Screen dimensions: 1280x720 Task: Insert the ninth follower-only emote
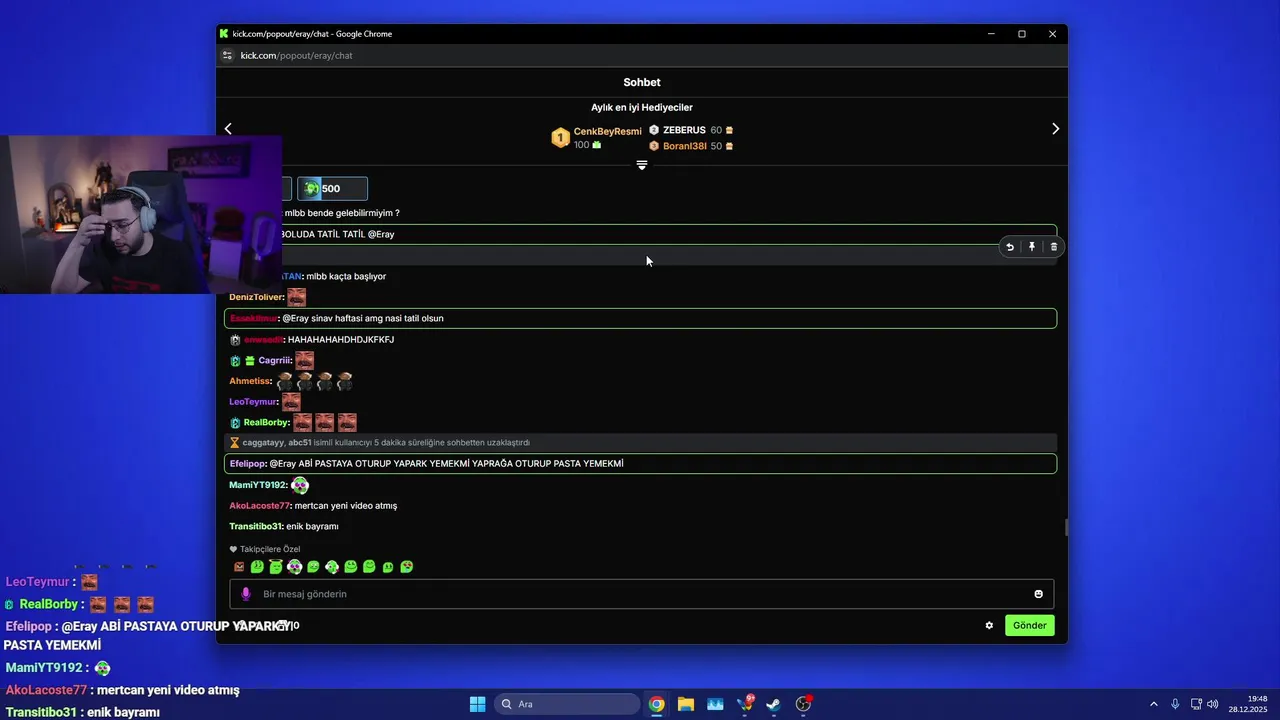tap(388, 567)
